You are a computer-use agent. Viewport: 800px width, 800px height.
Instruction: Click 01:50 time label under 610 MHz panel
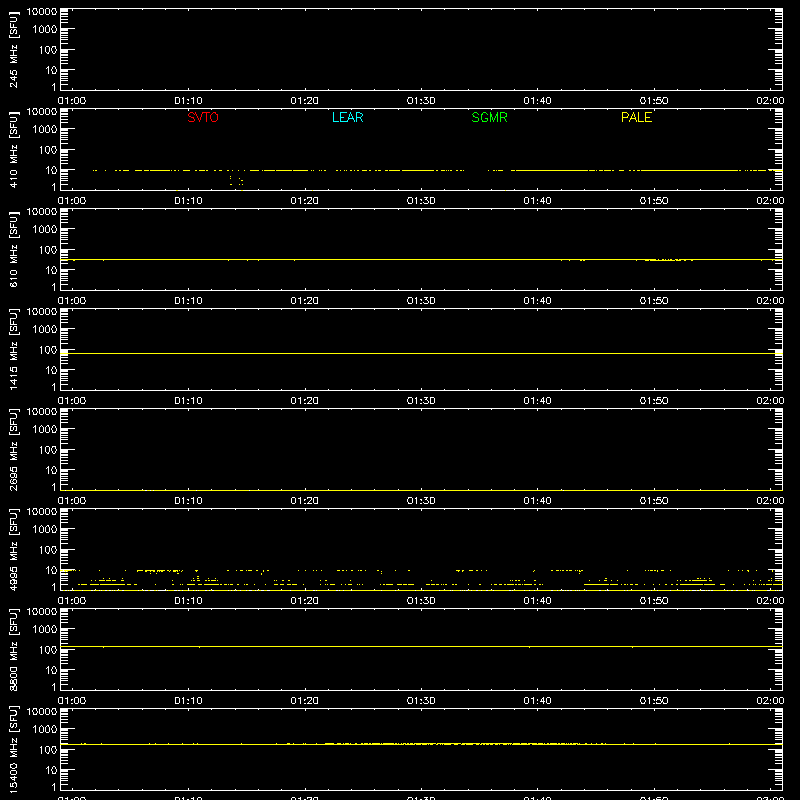coord(654,301)
